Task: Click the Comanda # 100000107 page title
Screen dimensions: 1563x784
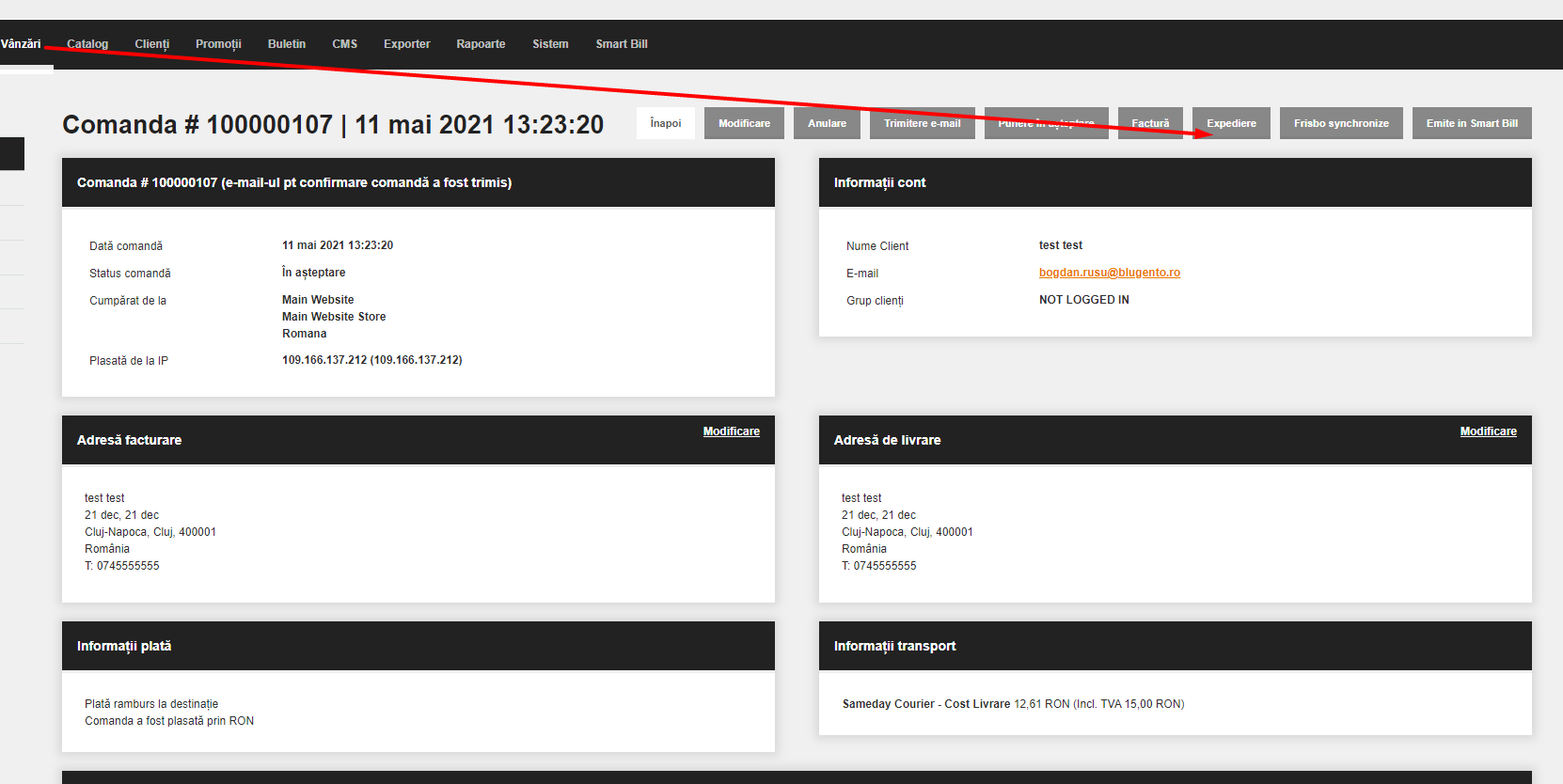Action: pyautogui.click(x=333, y=125)
